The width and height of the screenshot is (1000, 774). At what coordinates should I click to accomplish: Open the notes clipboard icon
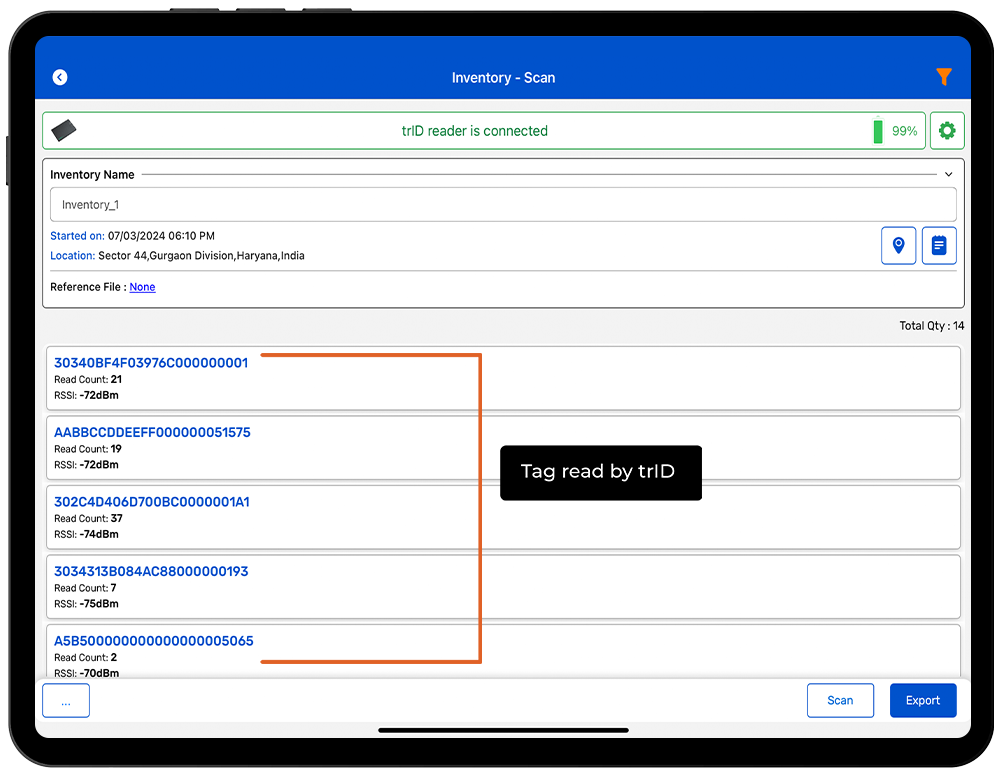[x=939, y=245]
